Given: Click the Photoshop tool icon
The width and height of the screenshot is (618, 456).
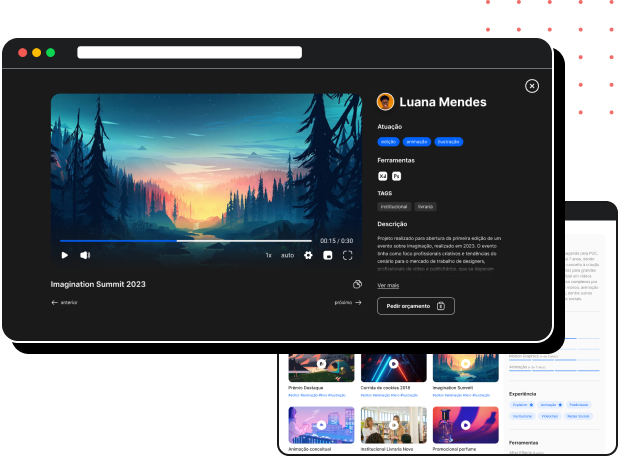Looking at the screenshot, I should point(396,176).
